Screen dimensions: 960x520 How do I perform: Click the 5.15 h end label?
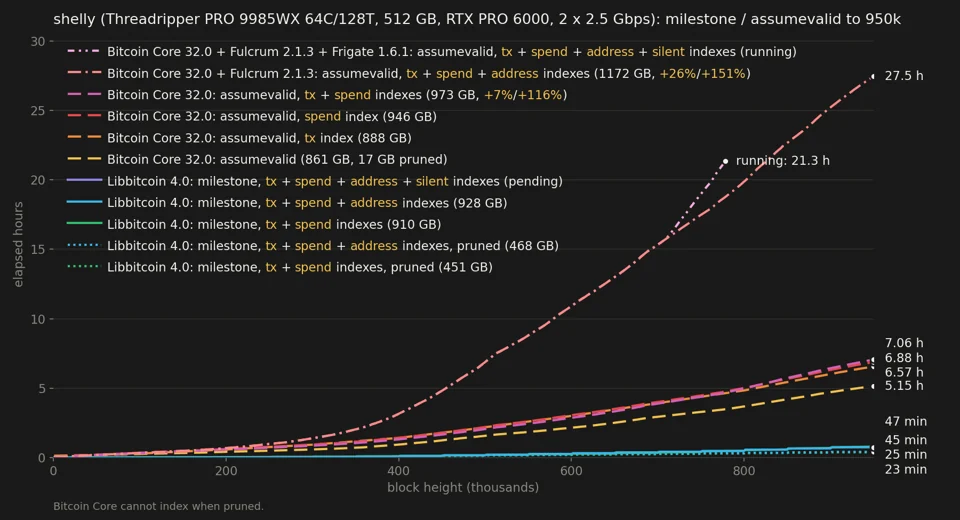[904, 386]
